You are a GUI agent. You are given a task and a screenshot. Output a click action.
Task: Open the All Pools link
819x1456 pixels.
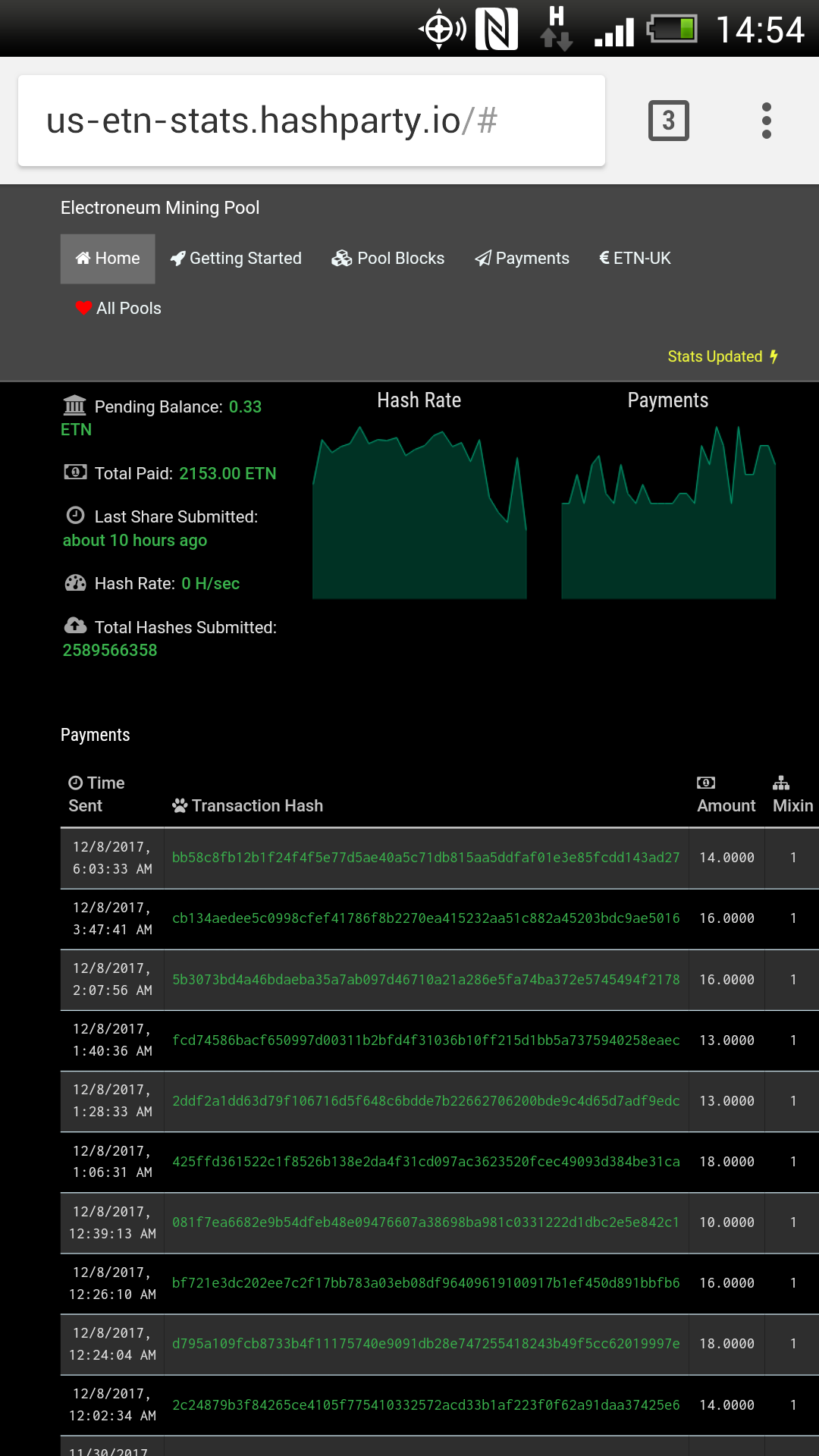pyautogui.click(x=119, y=309)
